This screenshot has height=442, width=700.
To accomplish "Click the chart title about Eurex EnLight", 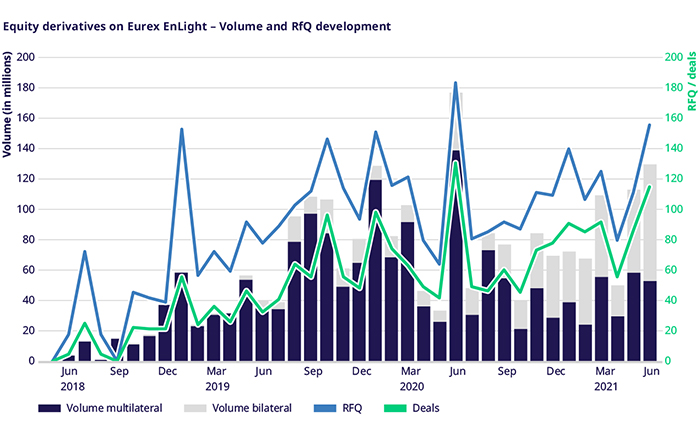I will click(198, 24).
